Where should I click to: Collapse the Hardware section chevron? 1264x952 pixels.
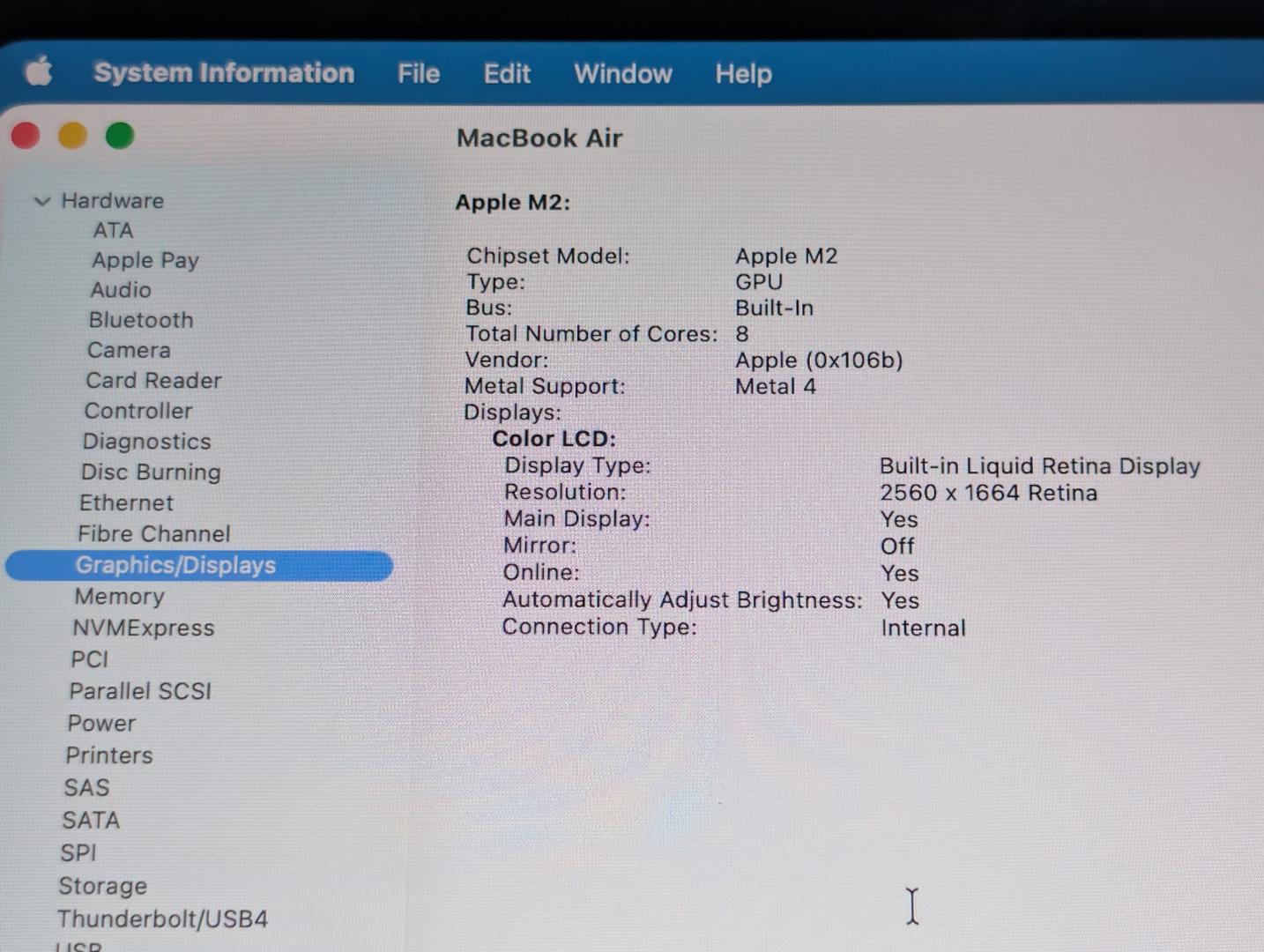[x=41, y=201]
